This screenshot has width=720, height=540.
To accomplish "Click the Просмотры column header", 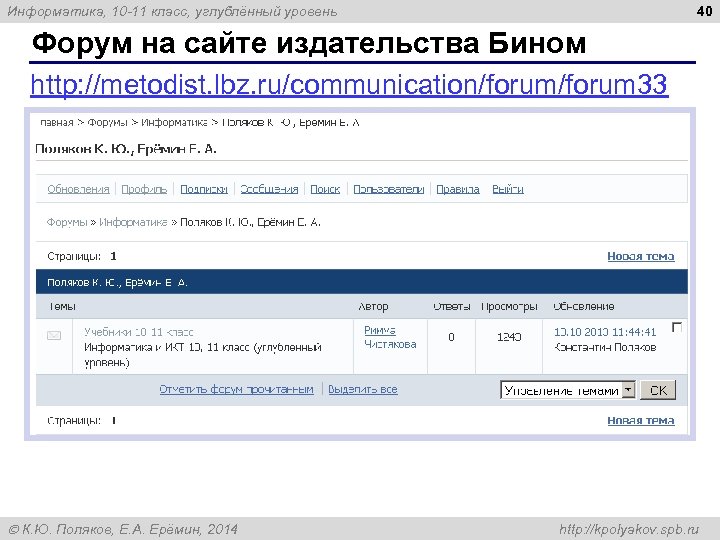I will (x=509, y=306).
